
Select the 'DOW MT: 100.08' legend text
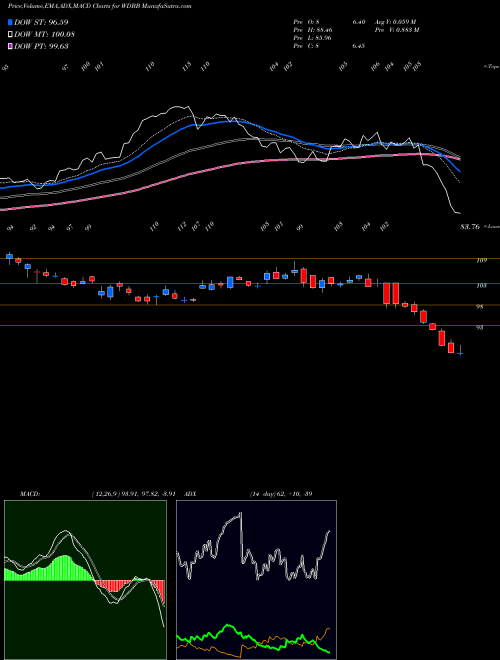[x=45, y=34]
